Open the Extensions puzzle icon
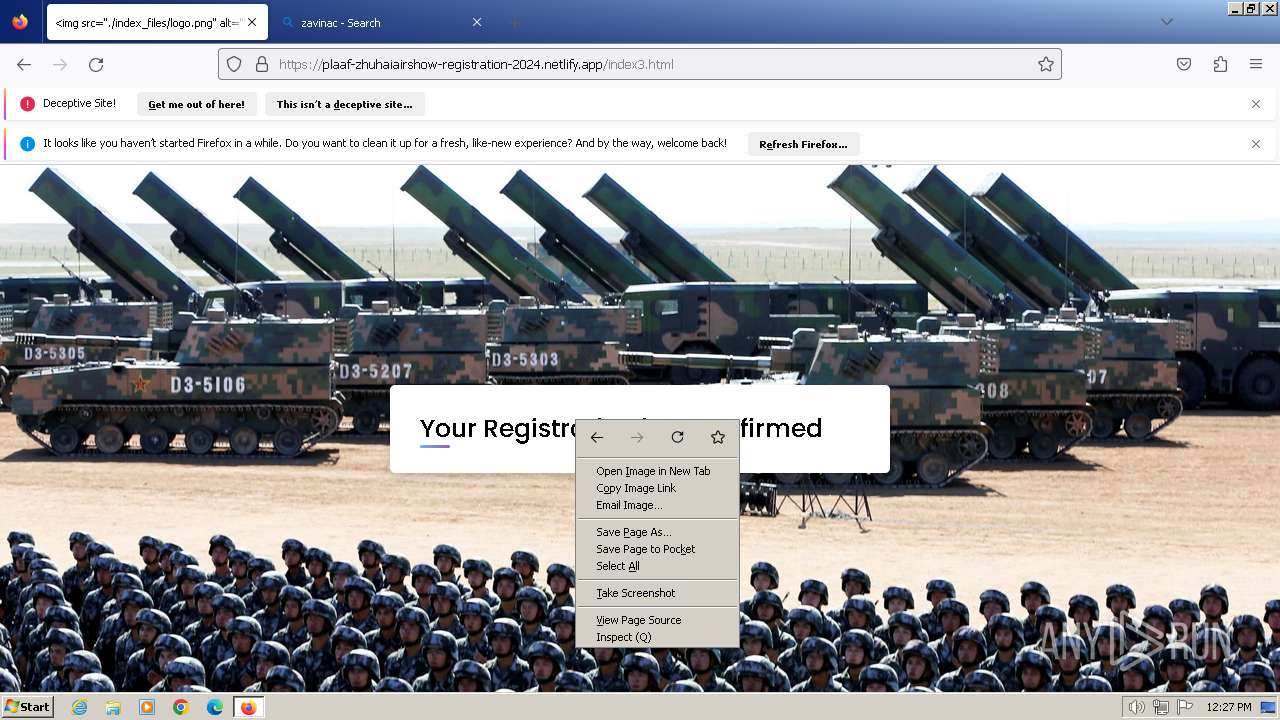The height and width of the screenshot is (720, 1280). pos(1220,64)
